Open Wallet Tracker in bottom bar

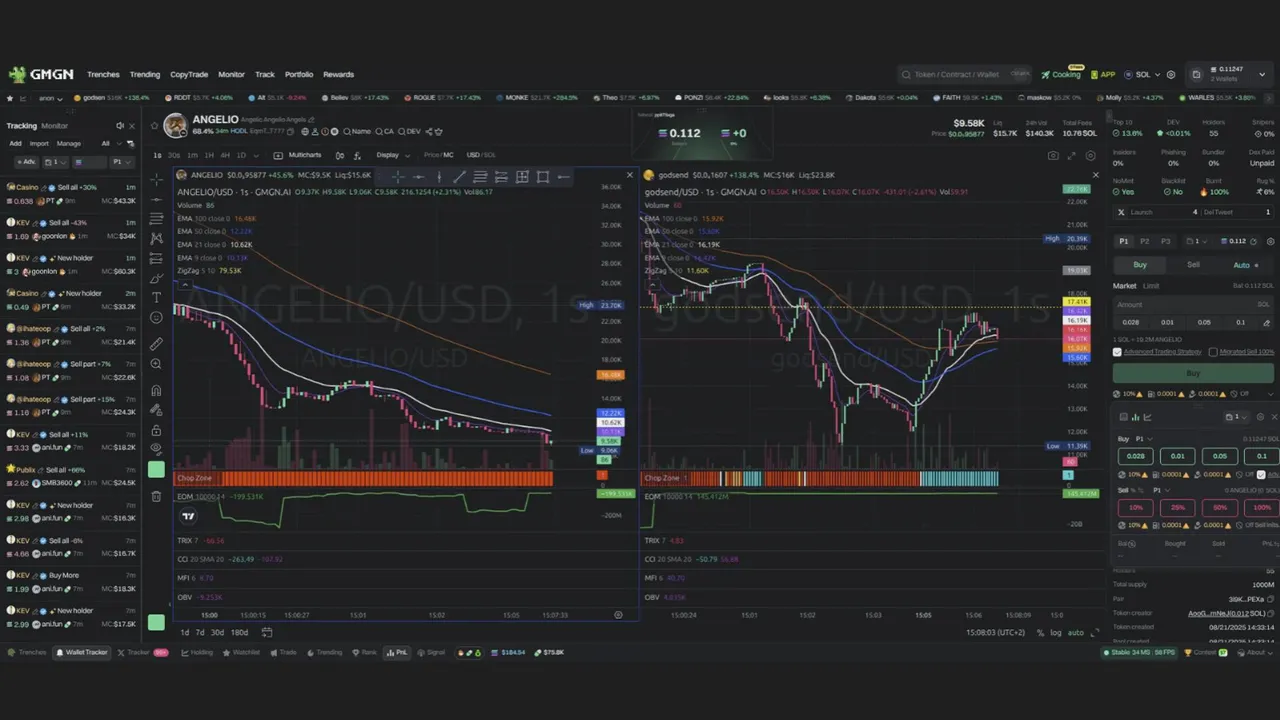coord(82,652)
